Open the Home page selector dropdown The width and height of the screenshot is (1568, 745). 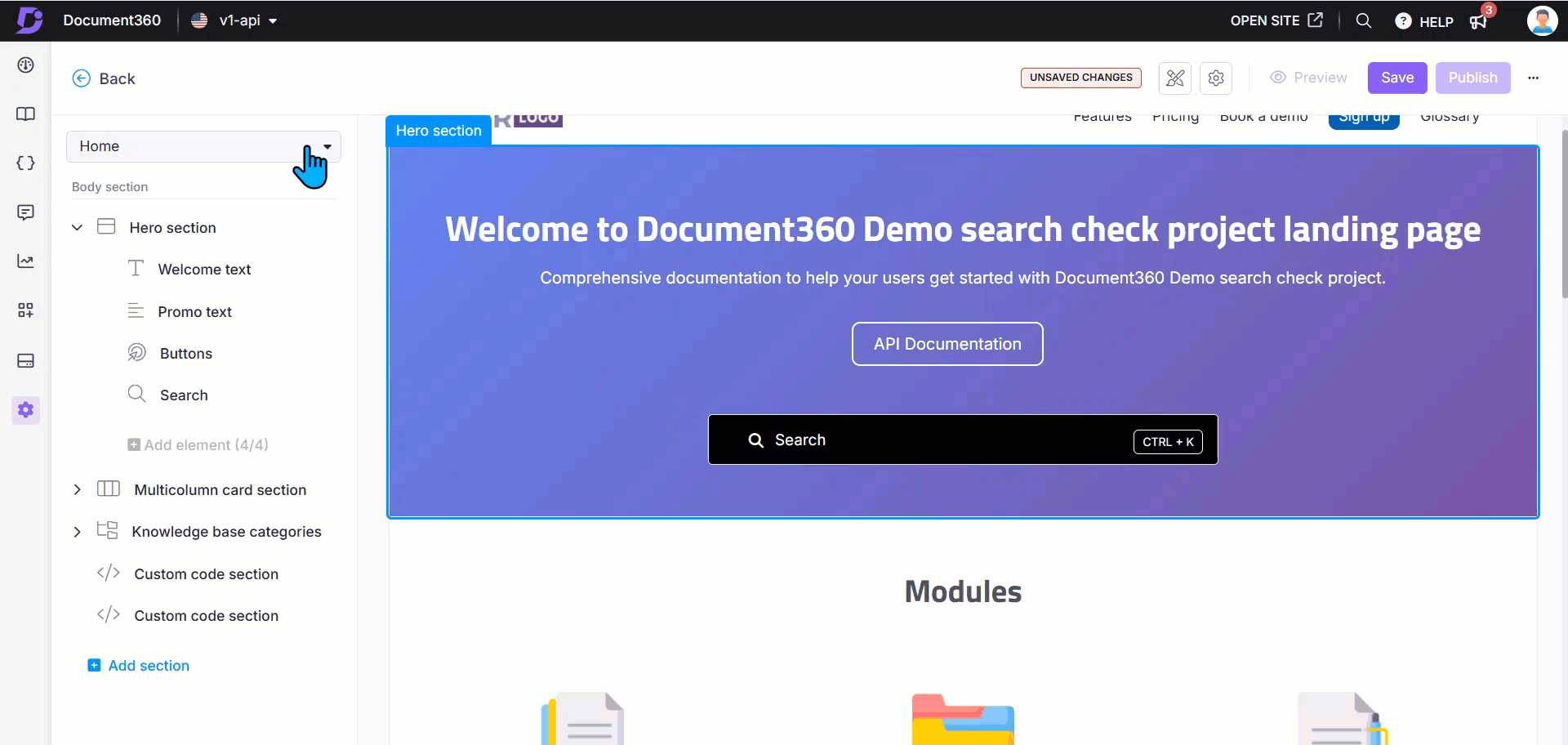[203, 146]
